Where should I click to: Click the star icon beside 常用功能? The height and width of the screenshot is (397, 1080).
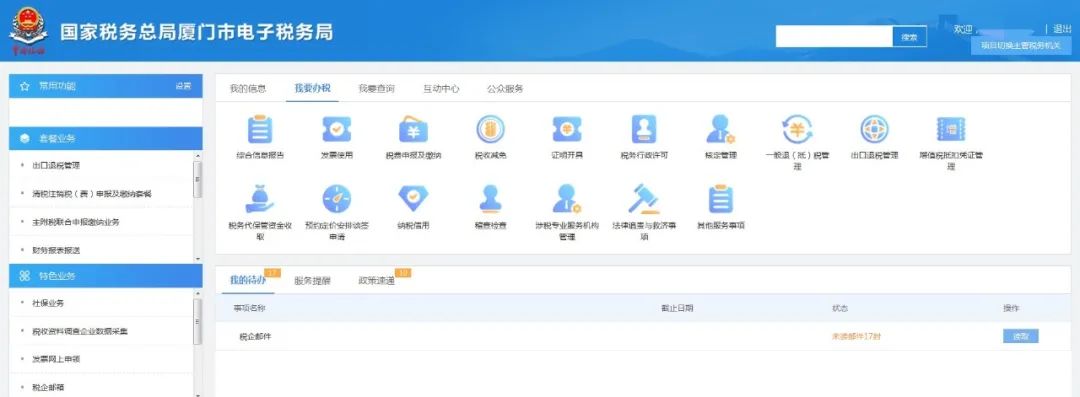tap(25, 86)
